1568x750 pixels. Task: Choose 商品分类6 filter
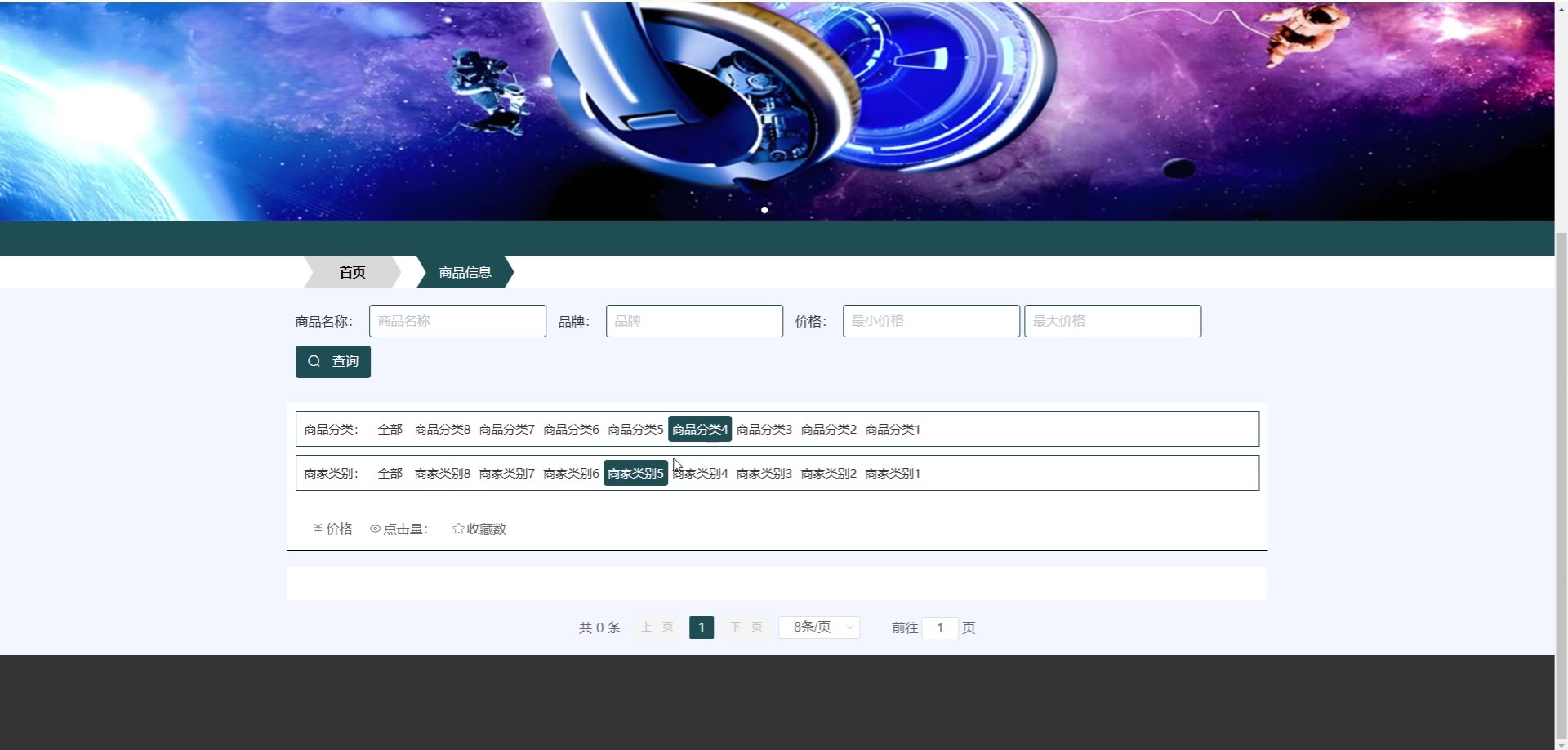coord(572,429)
